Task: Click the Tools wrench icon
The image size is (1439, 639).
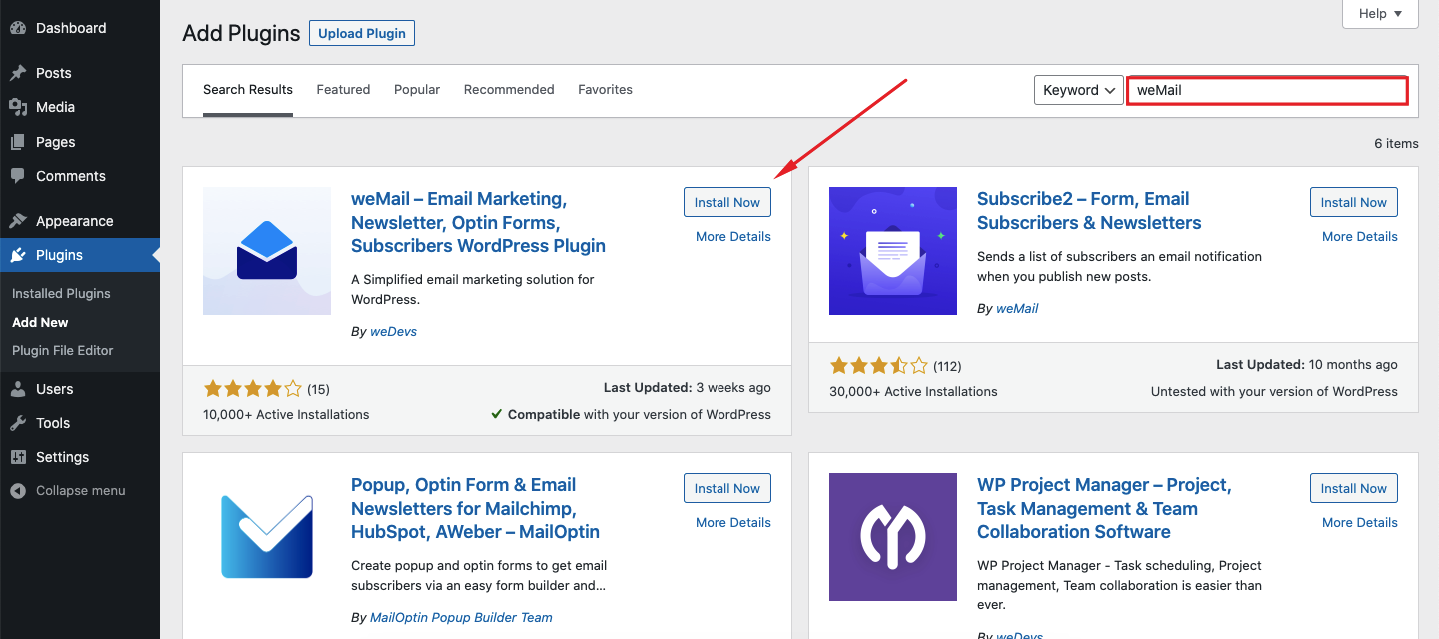Action: coord(20,422)
